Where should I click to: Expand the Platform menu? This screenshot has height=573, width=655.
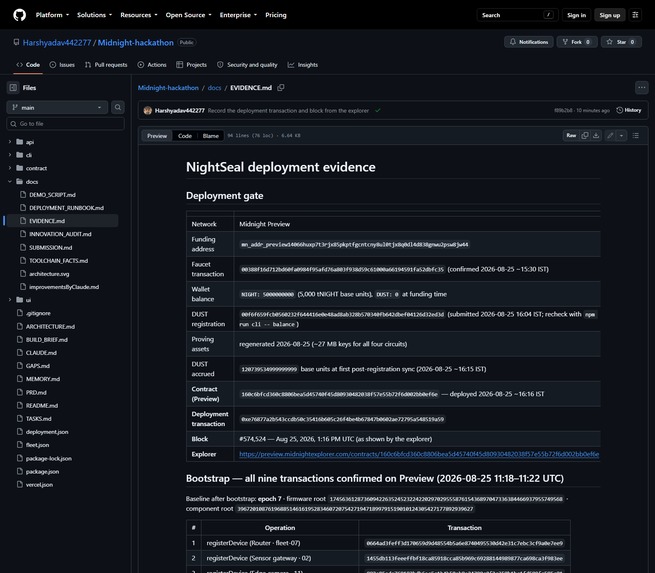52,15
